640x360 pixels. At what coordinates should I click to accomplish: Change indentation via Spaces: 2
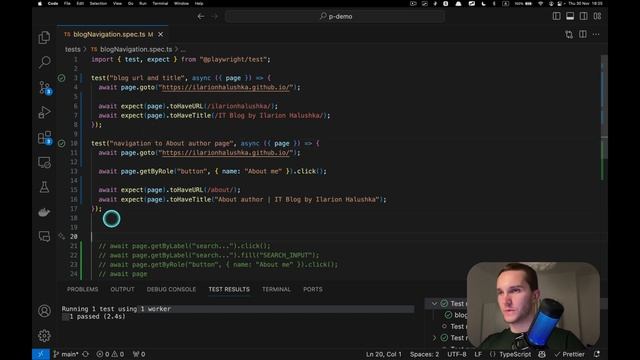pyautogui.click(x=424, y=354)
